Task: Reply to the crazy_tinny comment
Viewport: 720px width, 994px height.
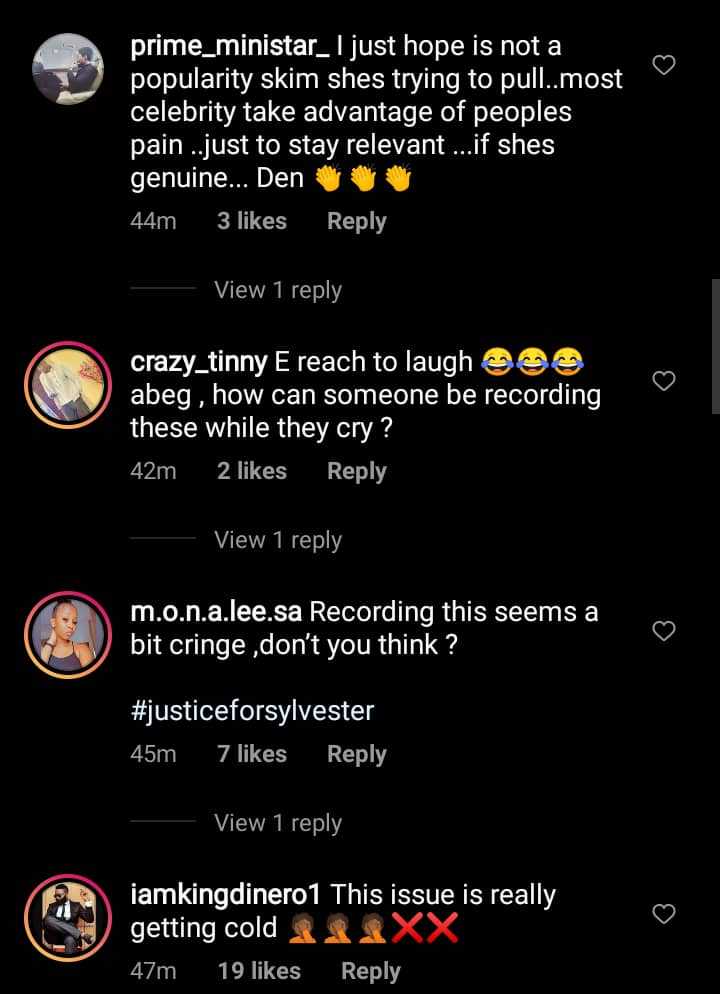Action: click(356, 471)
